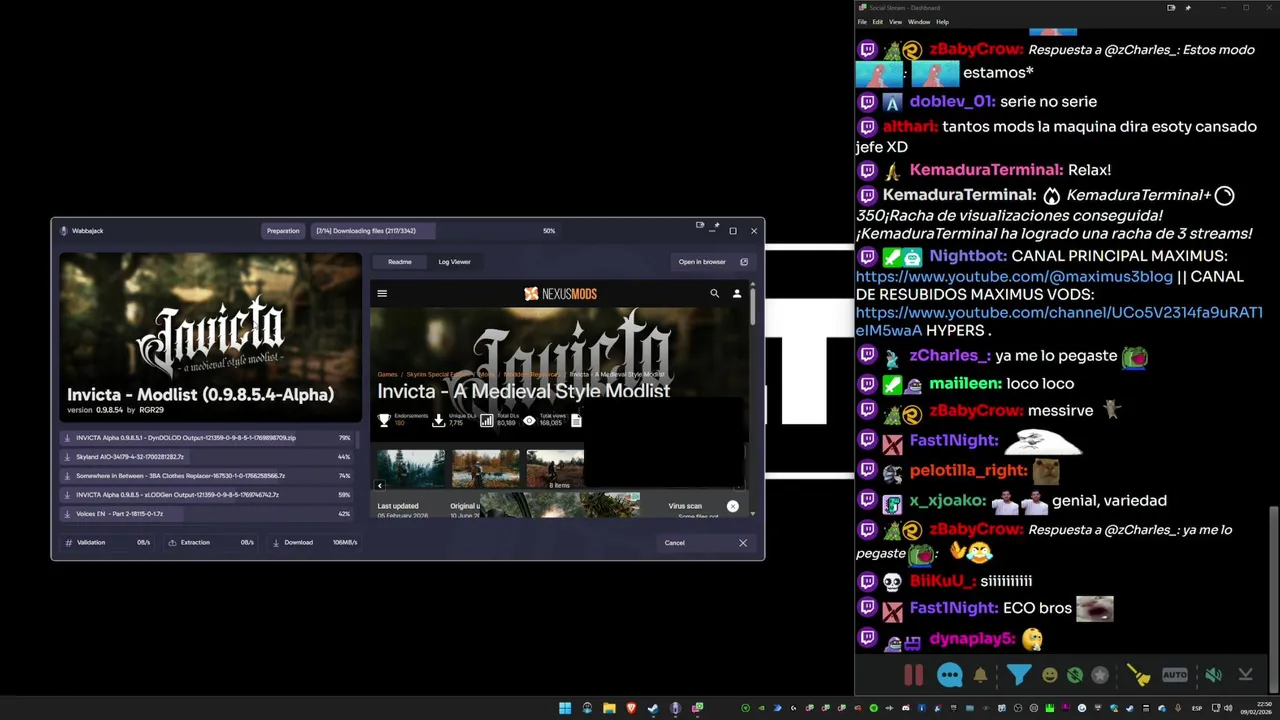The image size is (1280, 720).
Task: Open Brave browser from the taskbar
Action: coord(631,708)
